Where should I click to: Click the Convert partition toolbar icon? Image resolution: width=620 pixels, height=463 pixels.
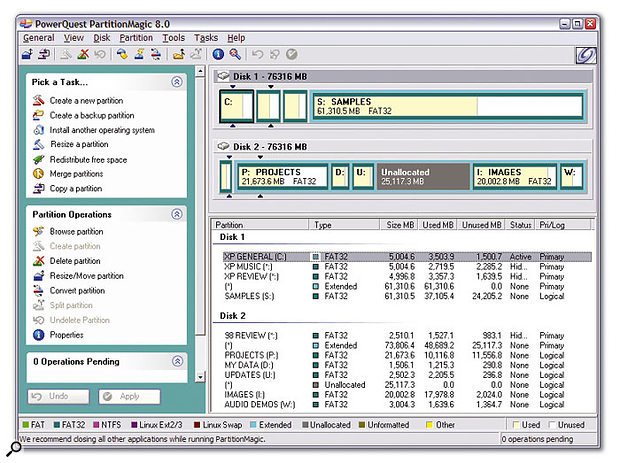156,54
